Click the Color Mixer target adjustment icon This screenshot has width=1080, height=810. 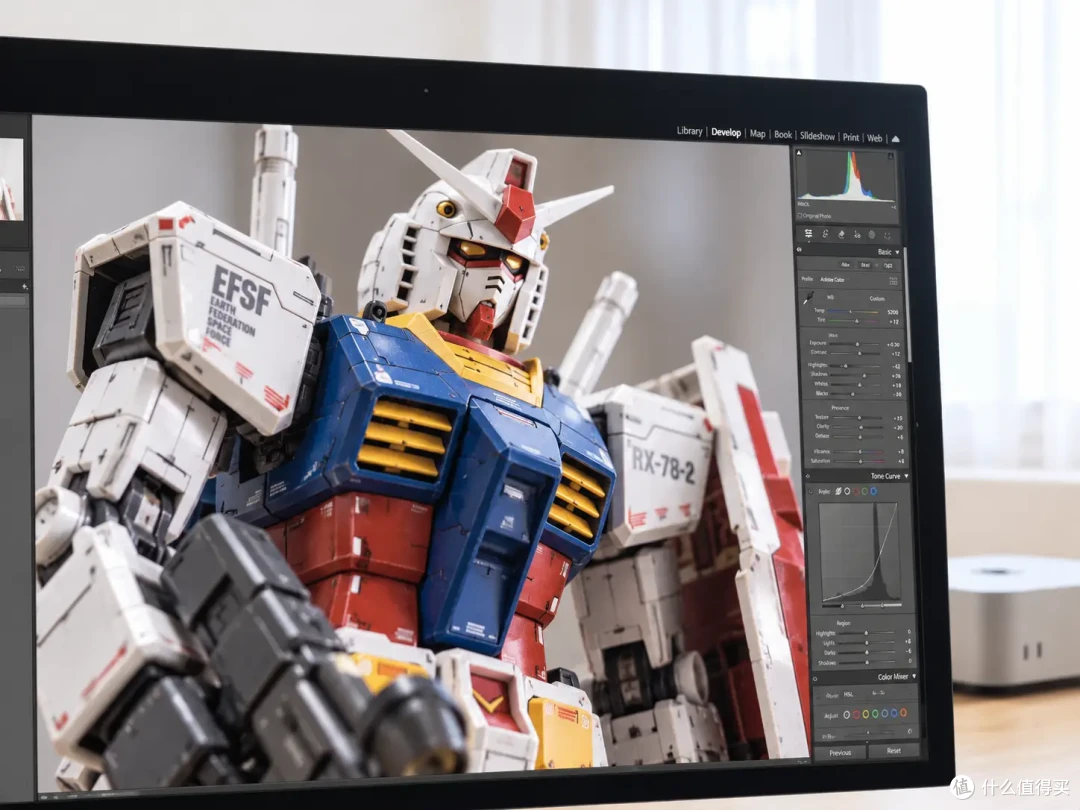pyautogui.click(x=818, y=695)
